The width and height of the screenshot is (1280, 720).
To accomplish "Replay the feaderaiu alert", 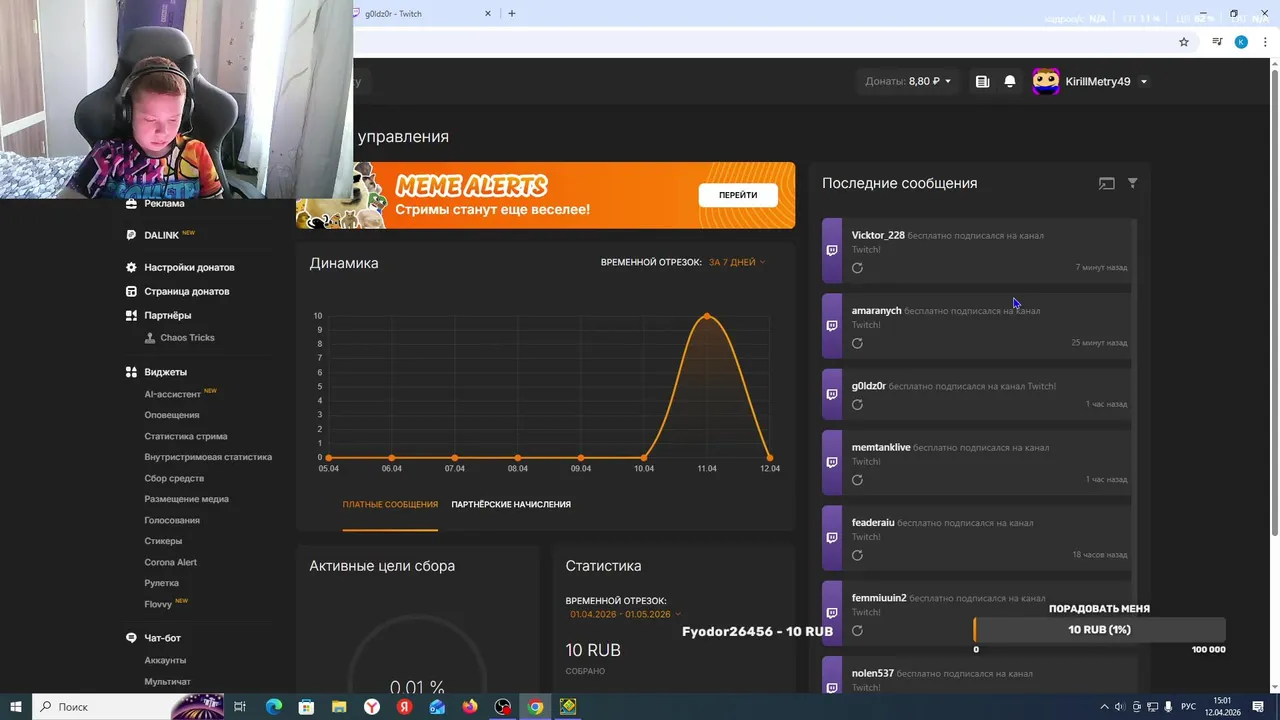I will [x=857, y=555].
